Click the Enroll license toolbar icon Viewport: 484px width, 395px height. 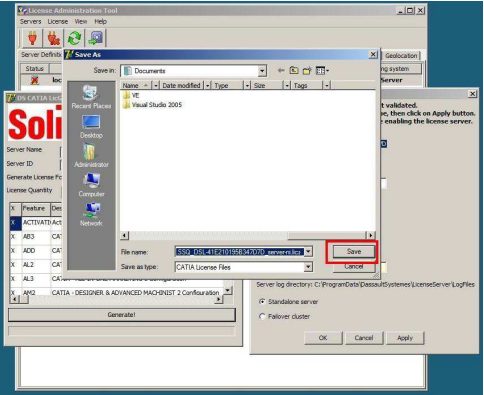(96, 38)
